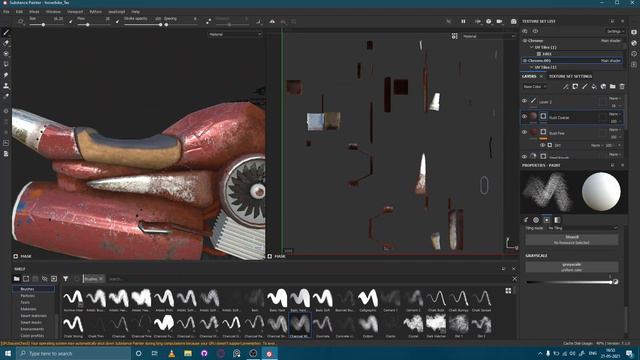640x360 pixels.
Task: Open the Shelf folder import icon
Action: tap(16, 279)
